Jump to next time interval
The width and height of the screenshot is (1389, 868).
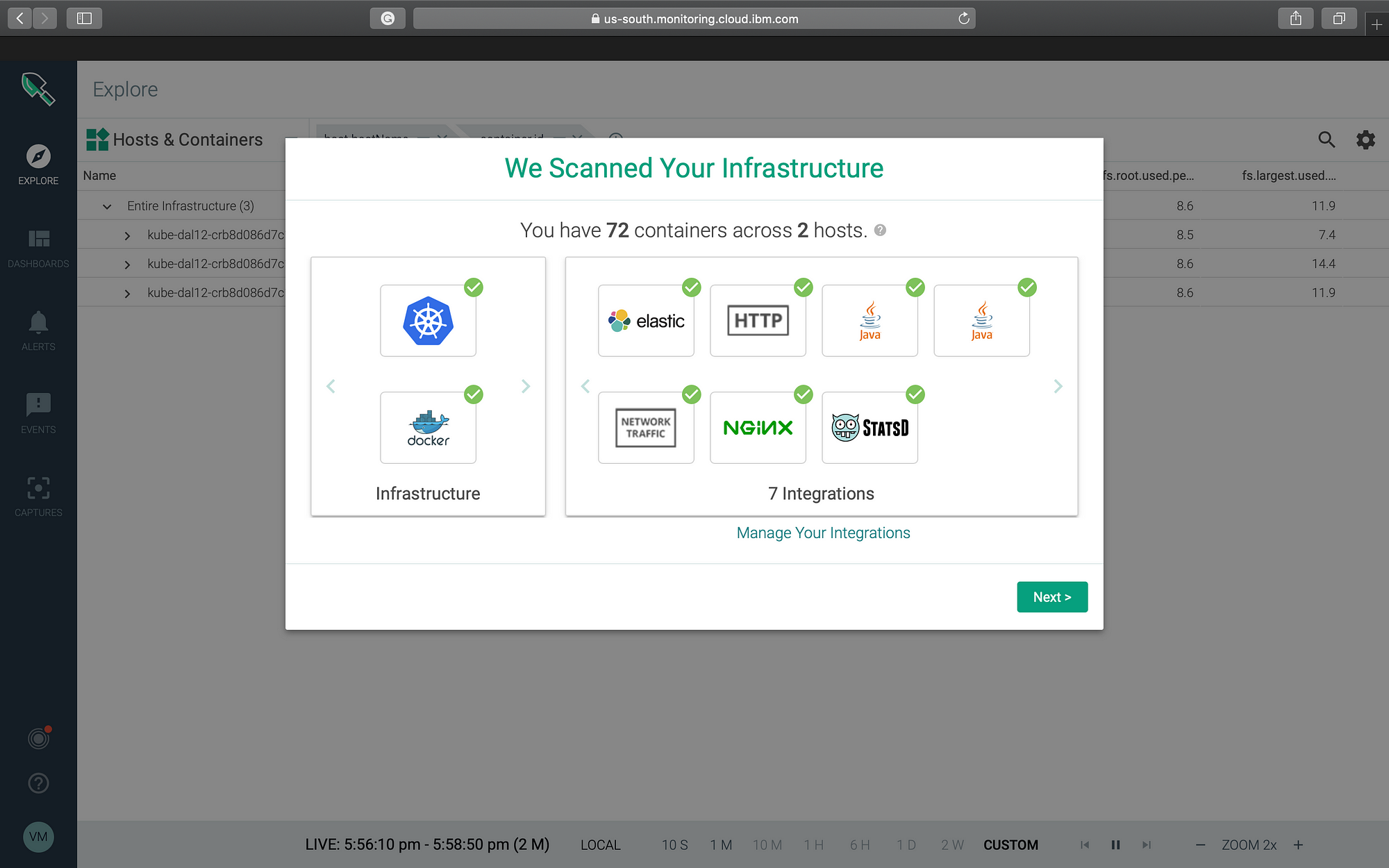[1146, 845]
